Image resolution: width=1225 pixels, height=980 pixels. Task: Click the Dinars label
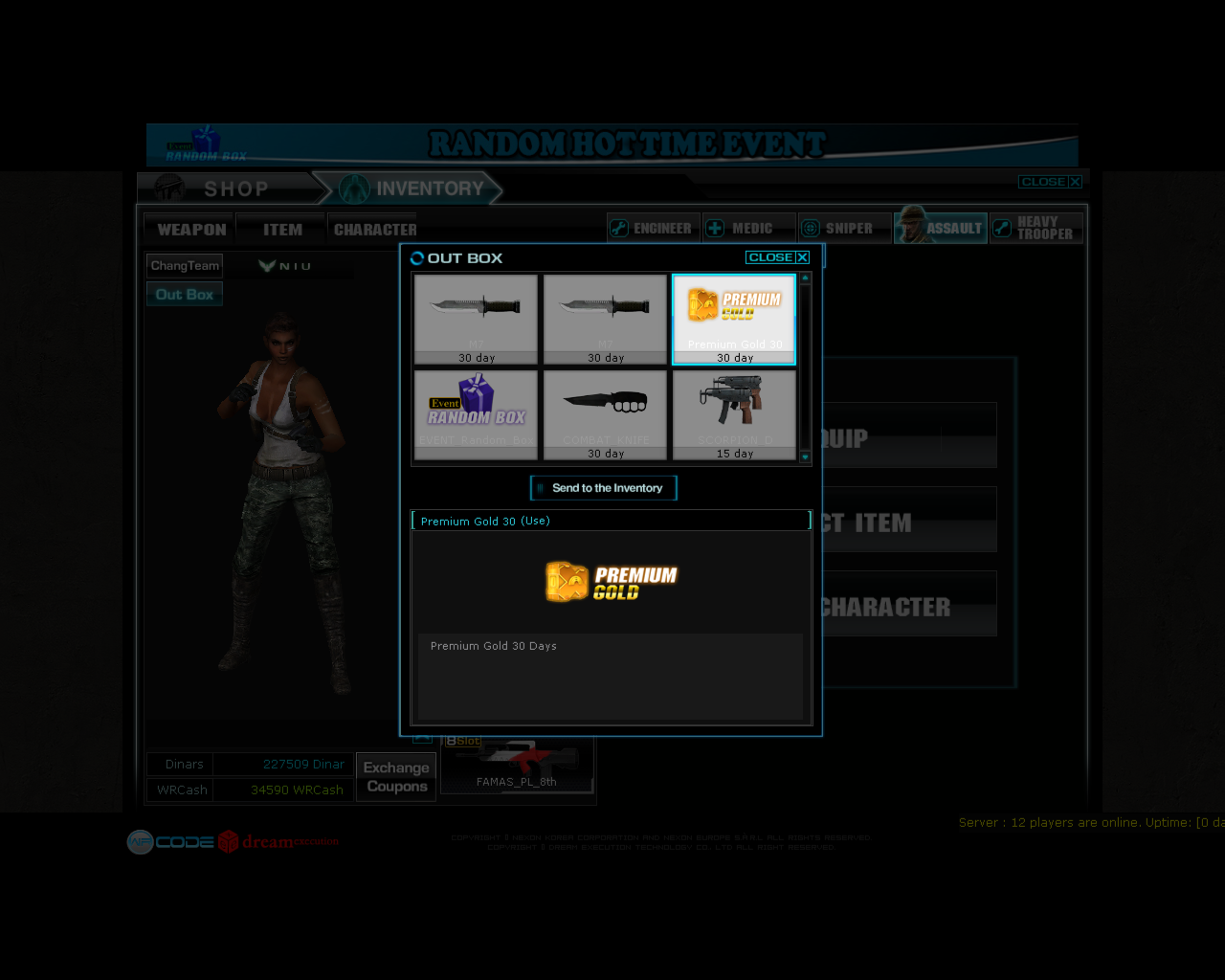[x=184, y=765]
